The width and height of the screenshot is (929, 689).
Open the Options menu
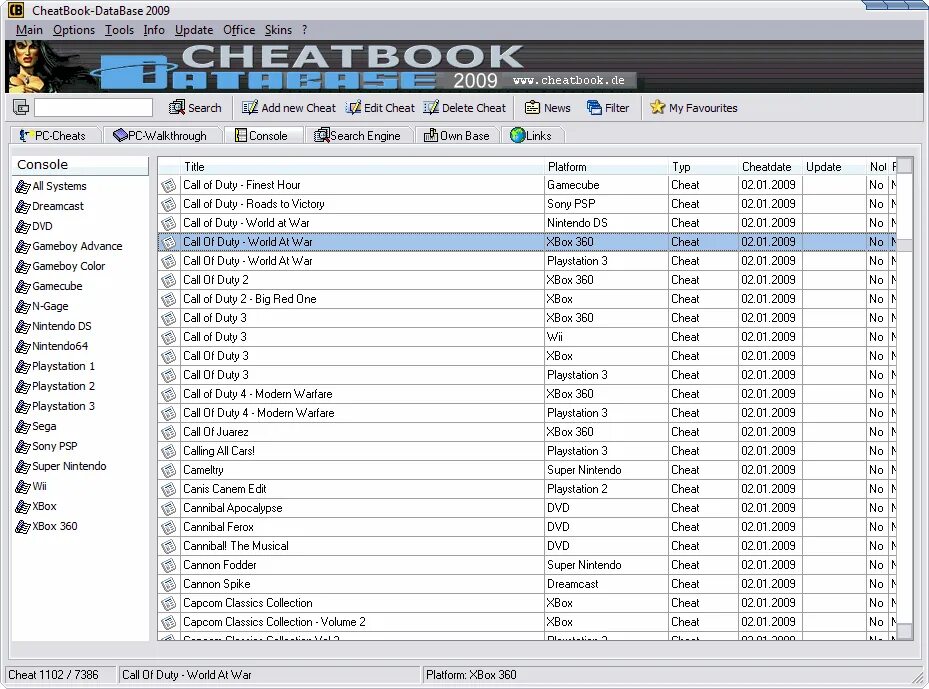tap(73, 30)
